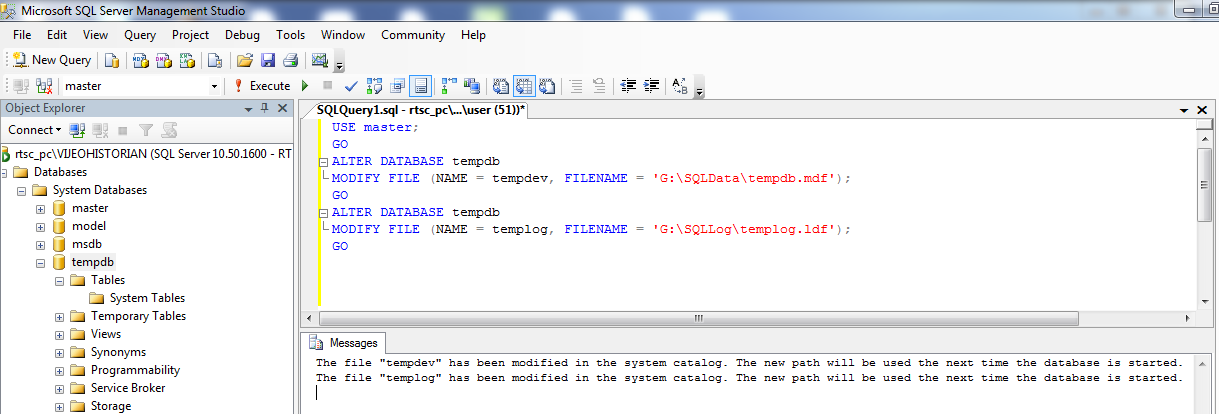Open the Connect dropdown in Object Explorer
This screenshot has width=1219, height=414.
coord(35,130)
